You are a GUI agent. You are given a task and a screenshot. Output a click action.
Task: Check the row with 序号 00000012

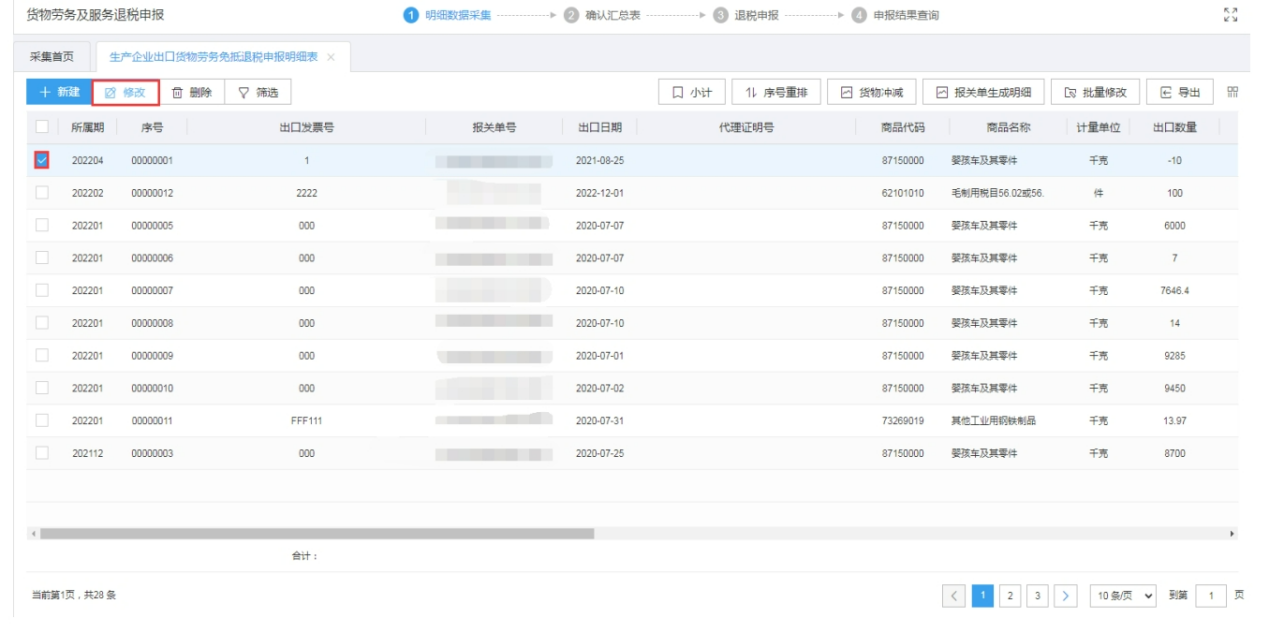(x=42, y=193)
